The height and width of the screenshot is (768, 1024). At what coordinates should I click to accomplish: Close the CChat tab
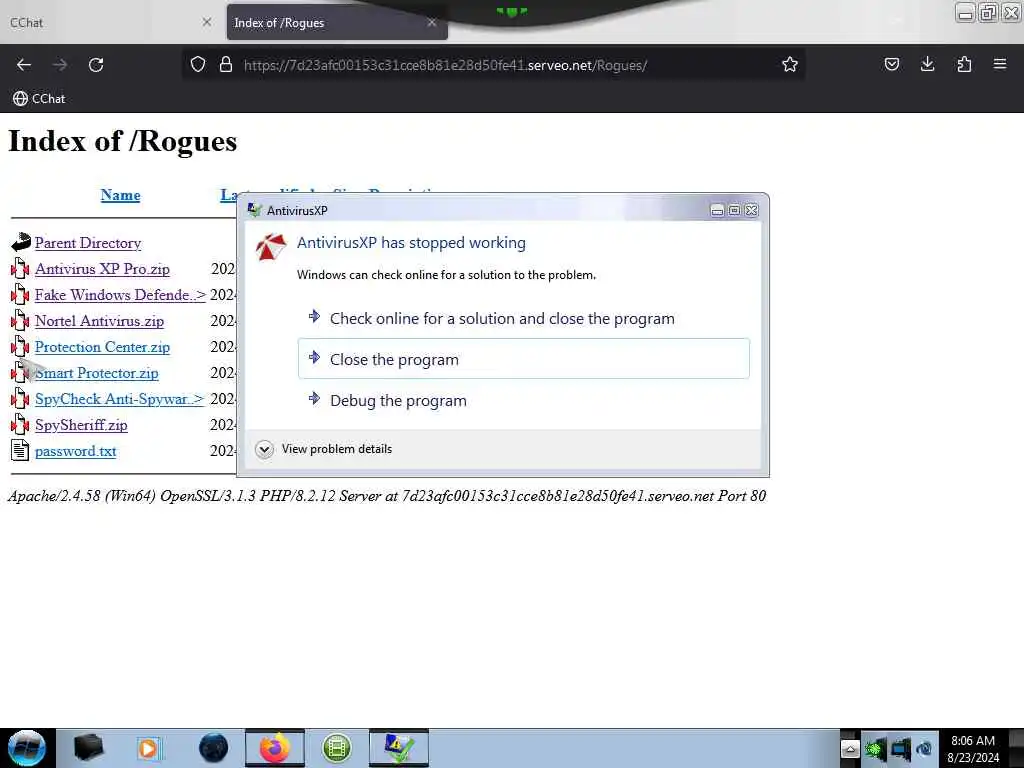click(x=207, y=22)
